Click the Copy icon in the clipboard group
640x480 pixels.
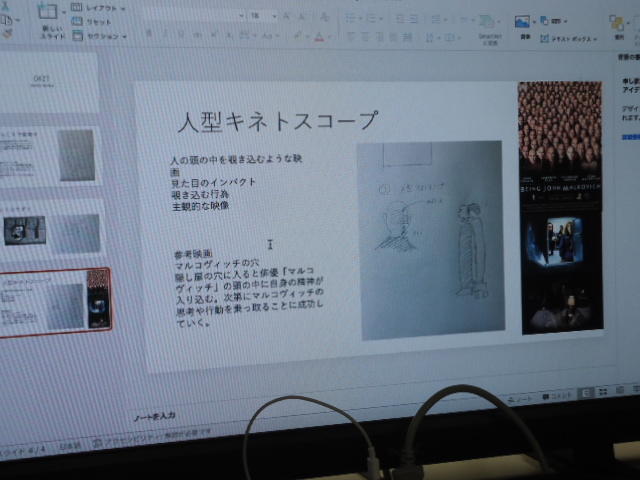point(7,20)
